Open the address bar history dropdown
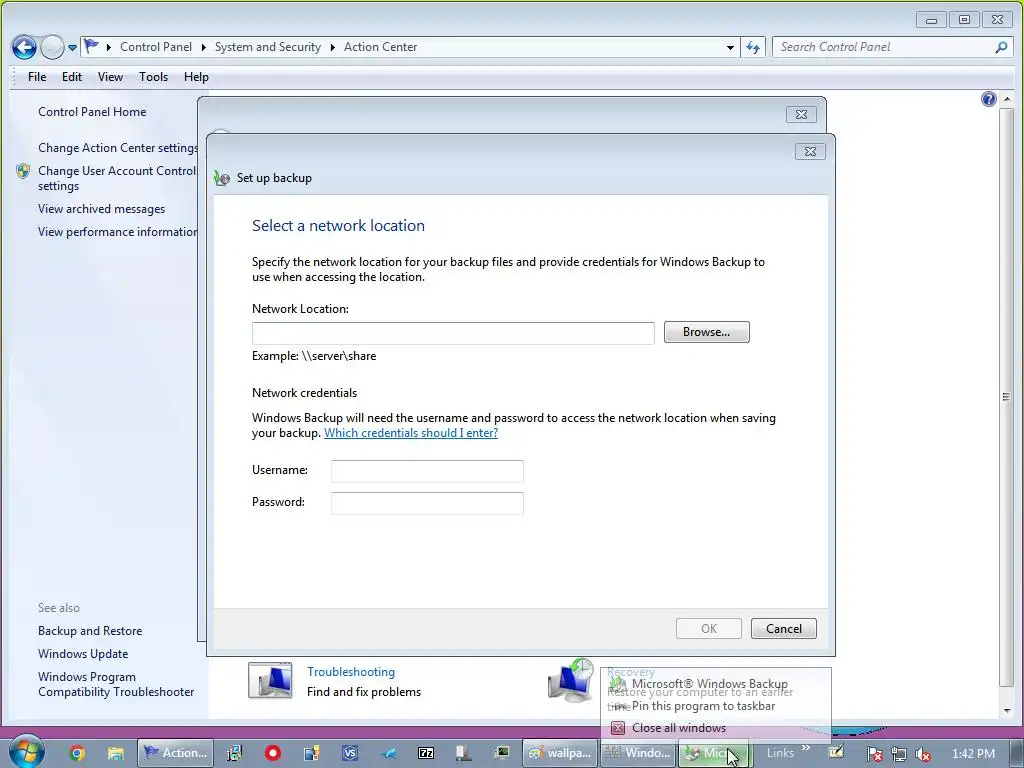 [x=730, y=47]
